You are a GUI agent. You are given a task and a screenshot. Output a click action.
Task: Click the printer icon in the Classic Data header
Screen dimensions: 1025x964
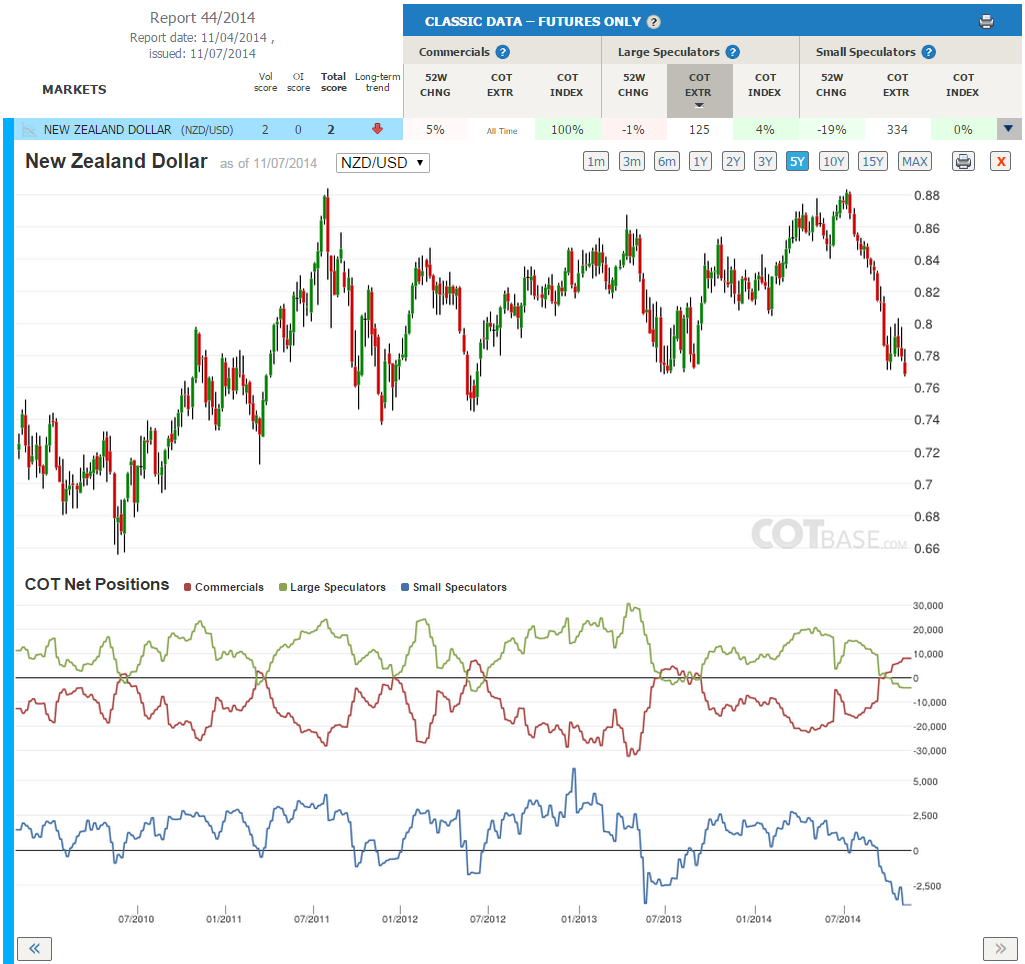(x=986, y=22)
